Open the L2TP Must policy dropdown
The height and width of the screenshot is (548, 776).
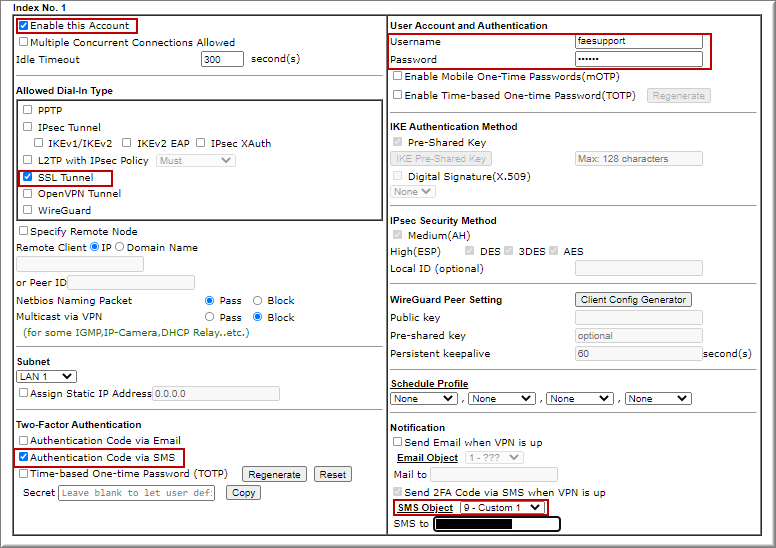196,160
